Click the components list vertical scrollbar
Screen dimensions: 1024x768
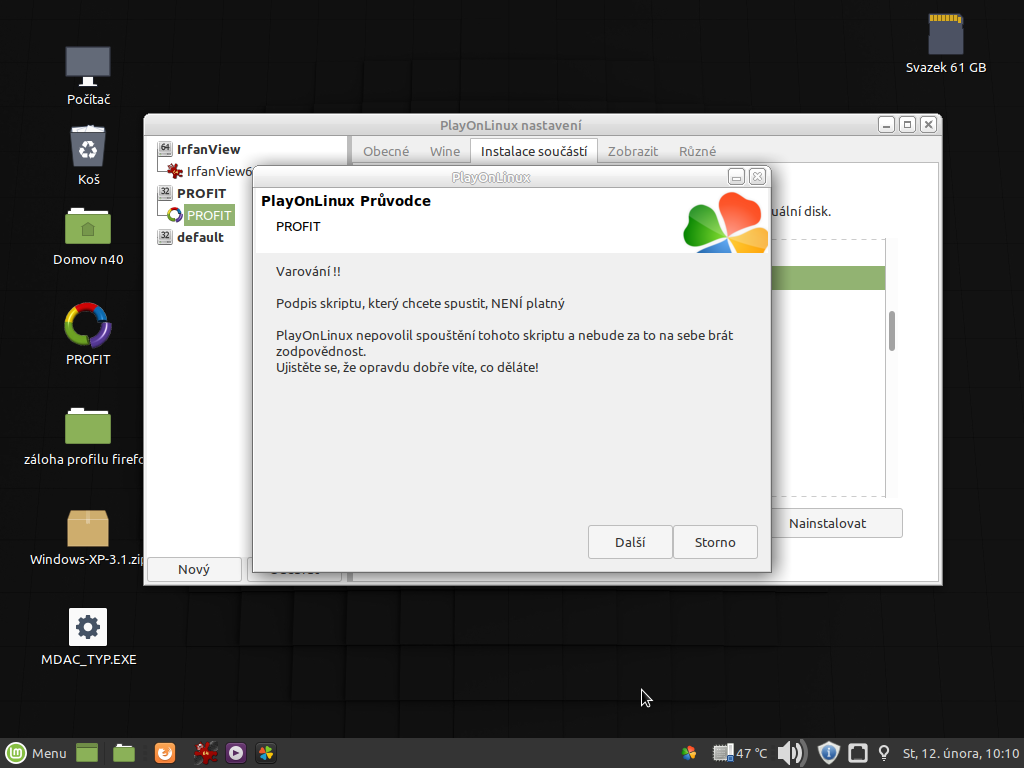click(x=892, y=331)
